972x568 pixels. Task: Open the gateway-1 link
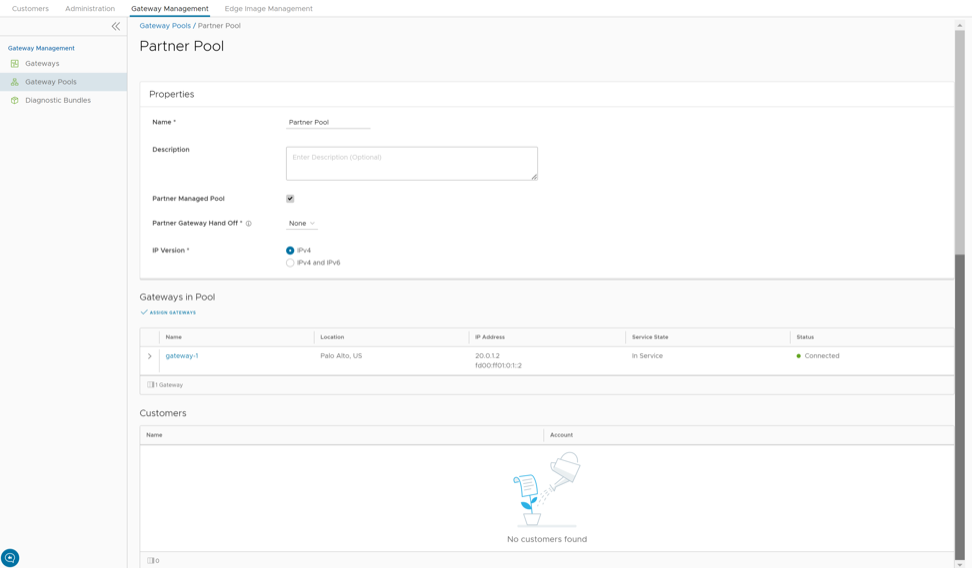click(x=182, y=356)
